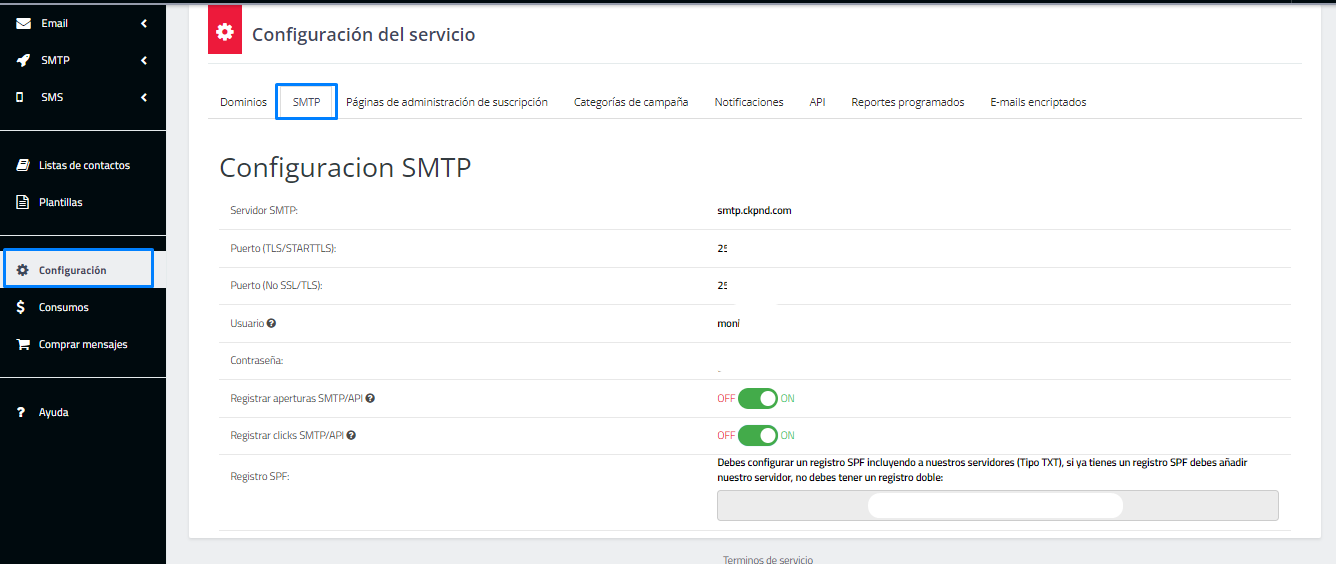Expand the SMTP sidebar menu arrow
This screenshot has height=564, width=1336.
144,60
